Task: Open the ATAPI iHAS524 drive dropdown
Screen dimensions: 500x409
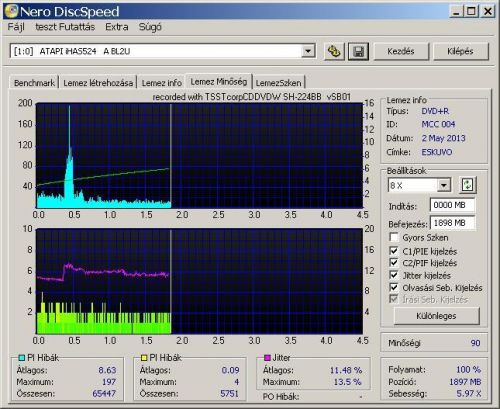Action: (308, 51)
